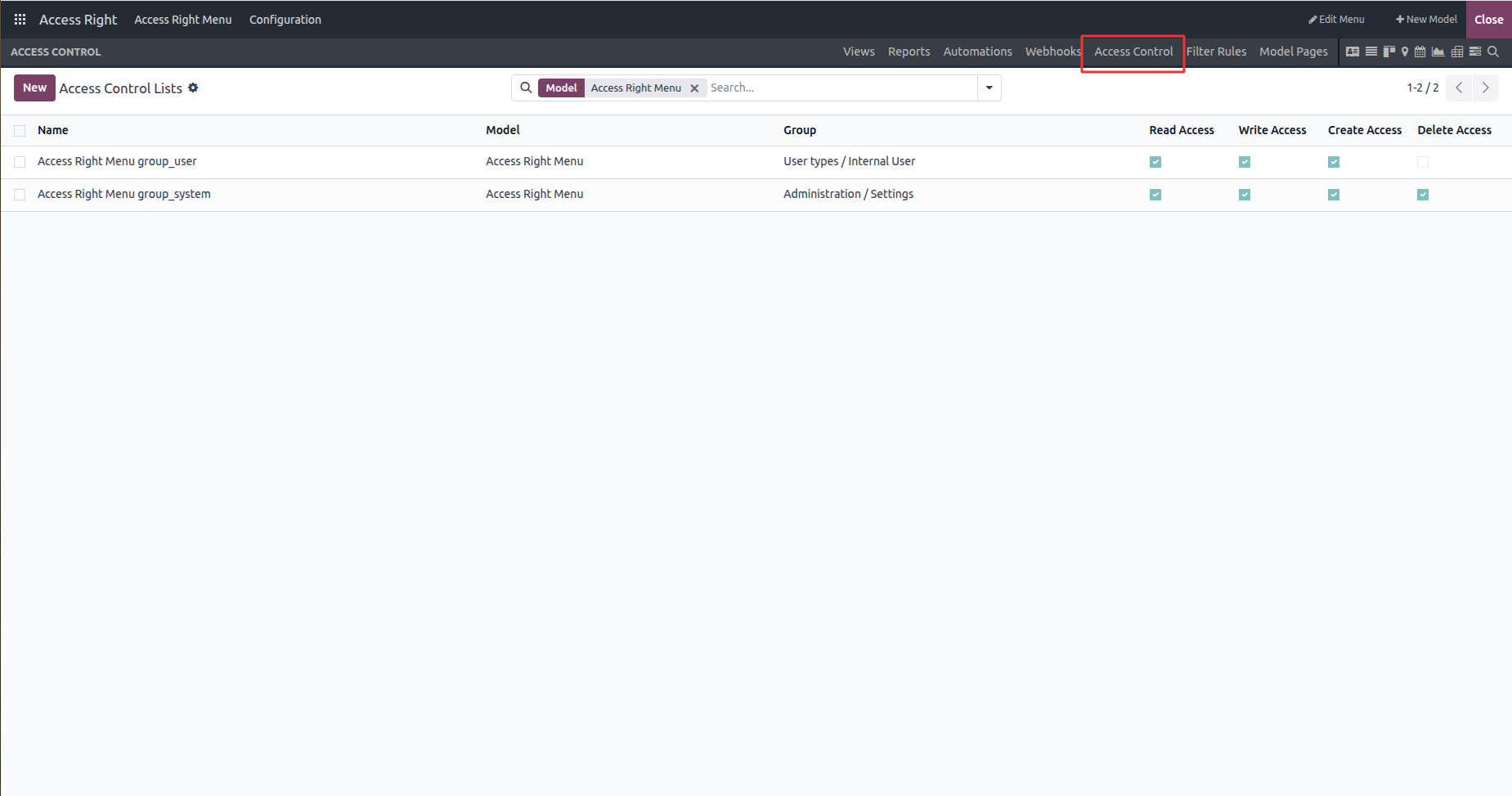Open the calendar view icon
Screen dimensions: 1512x796
click(1420, 52)
